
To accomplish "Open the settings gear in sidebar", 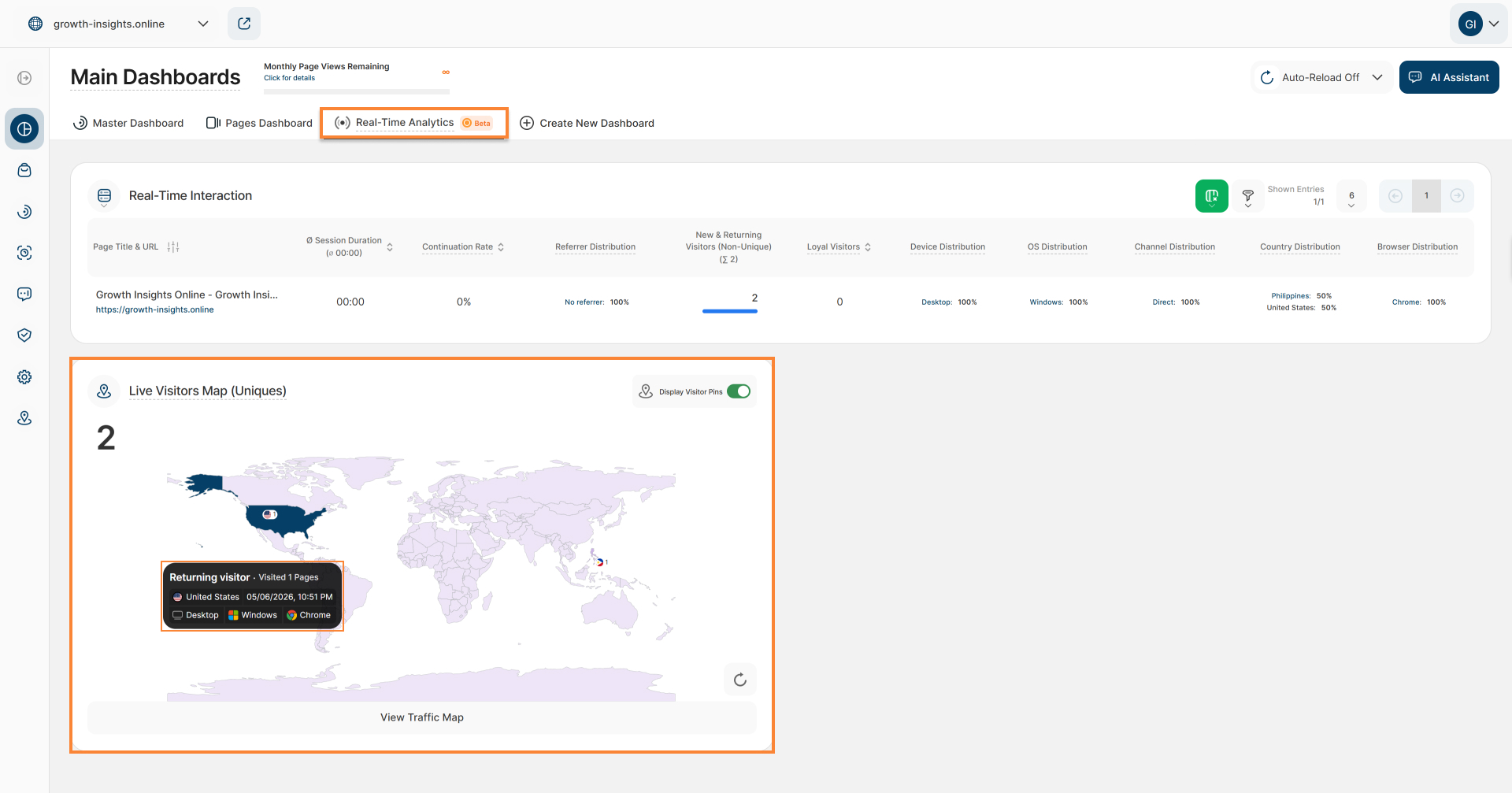I will (24, 377).
